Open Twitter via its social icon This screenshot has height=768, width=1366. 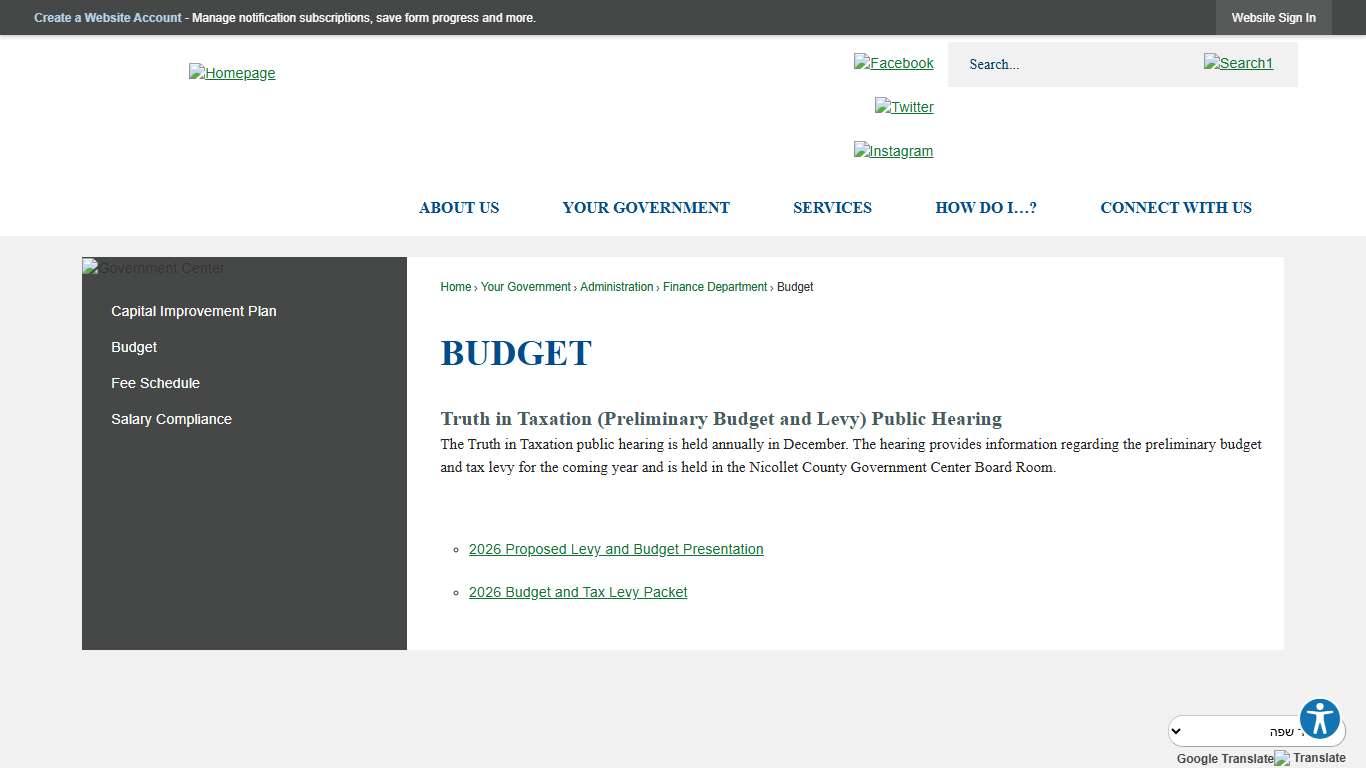[x=904, y=107]
